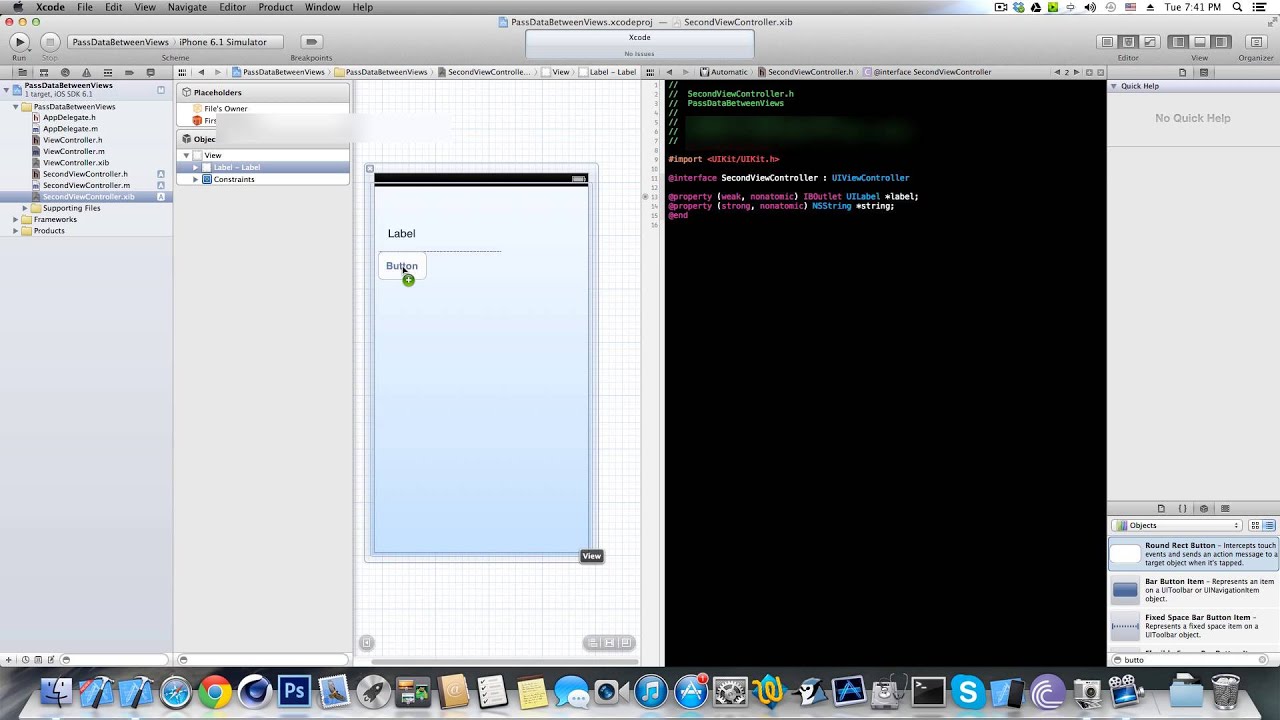Open the Product menu
The image size is (1280, 720).
275,7
